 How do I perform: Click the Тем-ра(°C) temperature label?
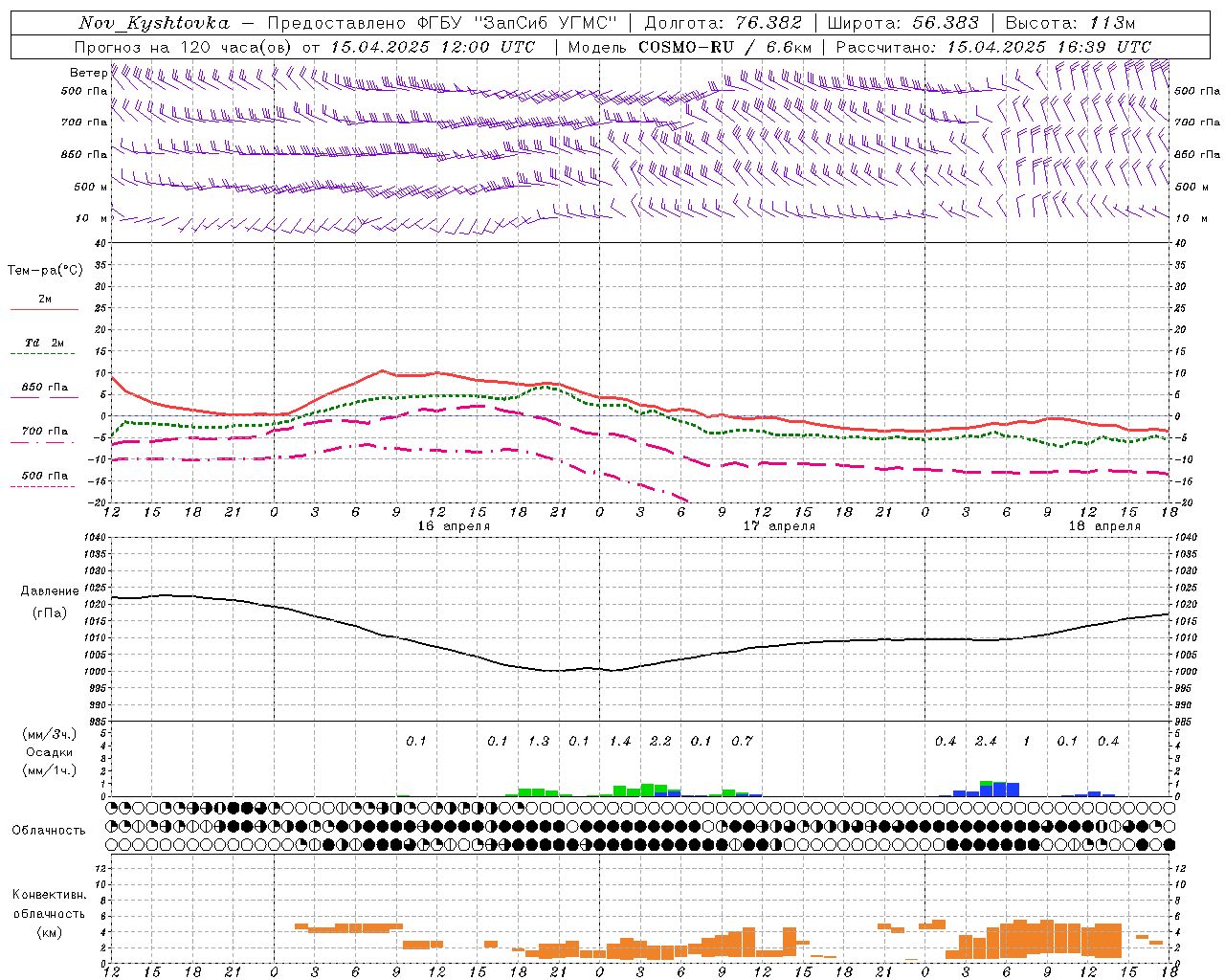pyautogui.click(x=45, y=271)
